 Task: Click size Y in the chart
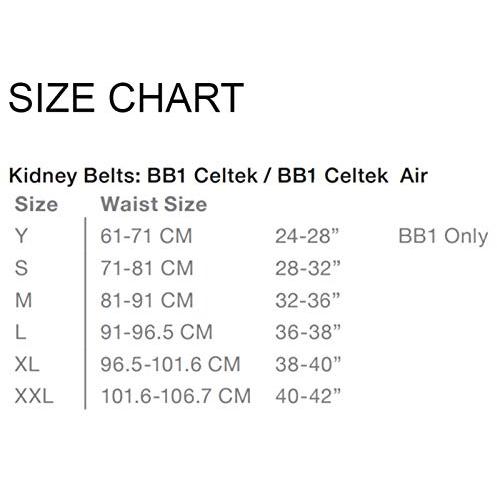[21, 236]
